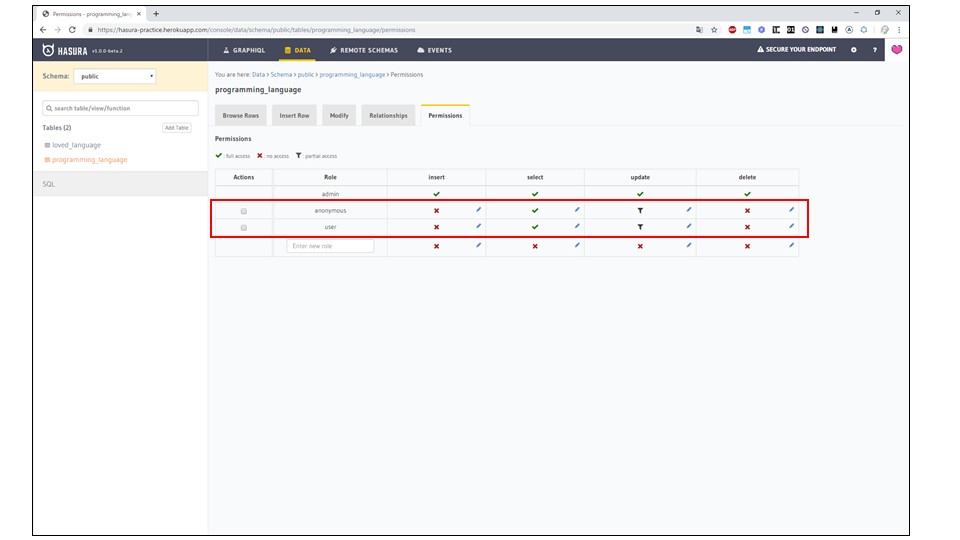Click admin role cell

click(330, 193)
